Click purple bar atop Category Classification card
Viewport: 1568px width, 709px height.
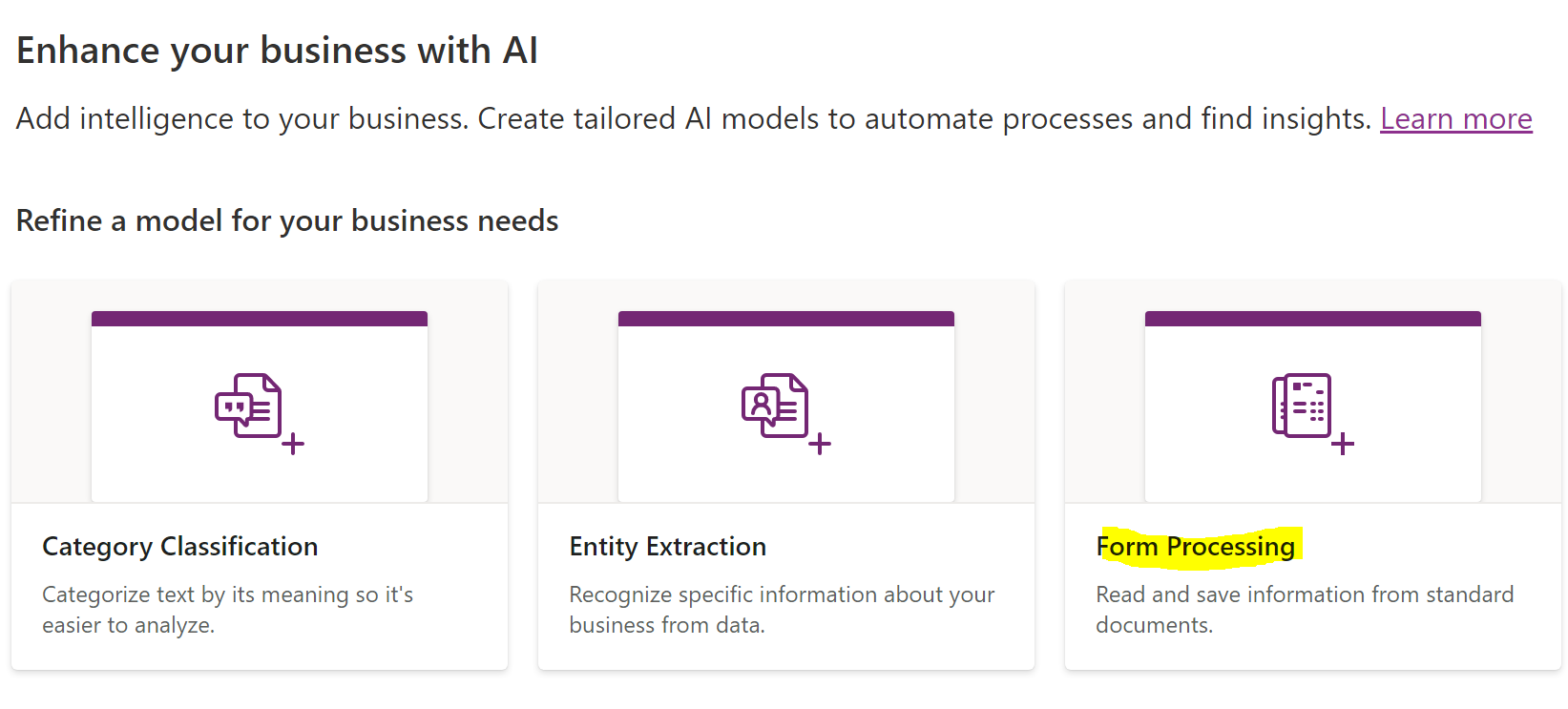pos(260,319)
